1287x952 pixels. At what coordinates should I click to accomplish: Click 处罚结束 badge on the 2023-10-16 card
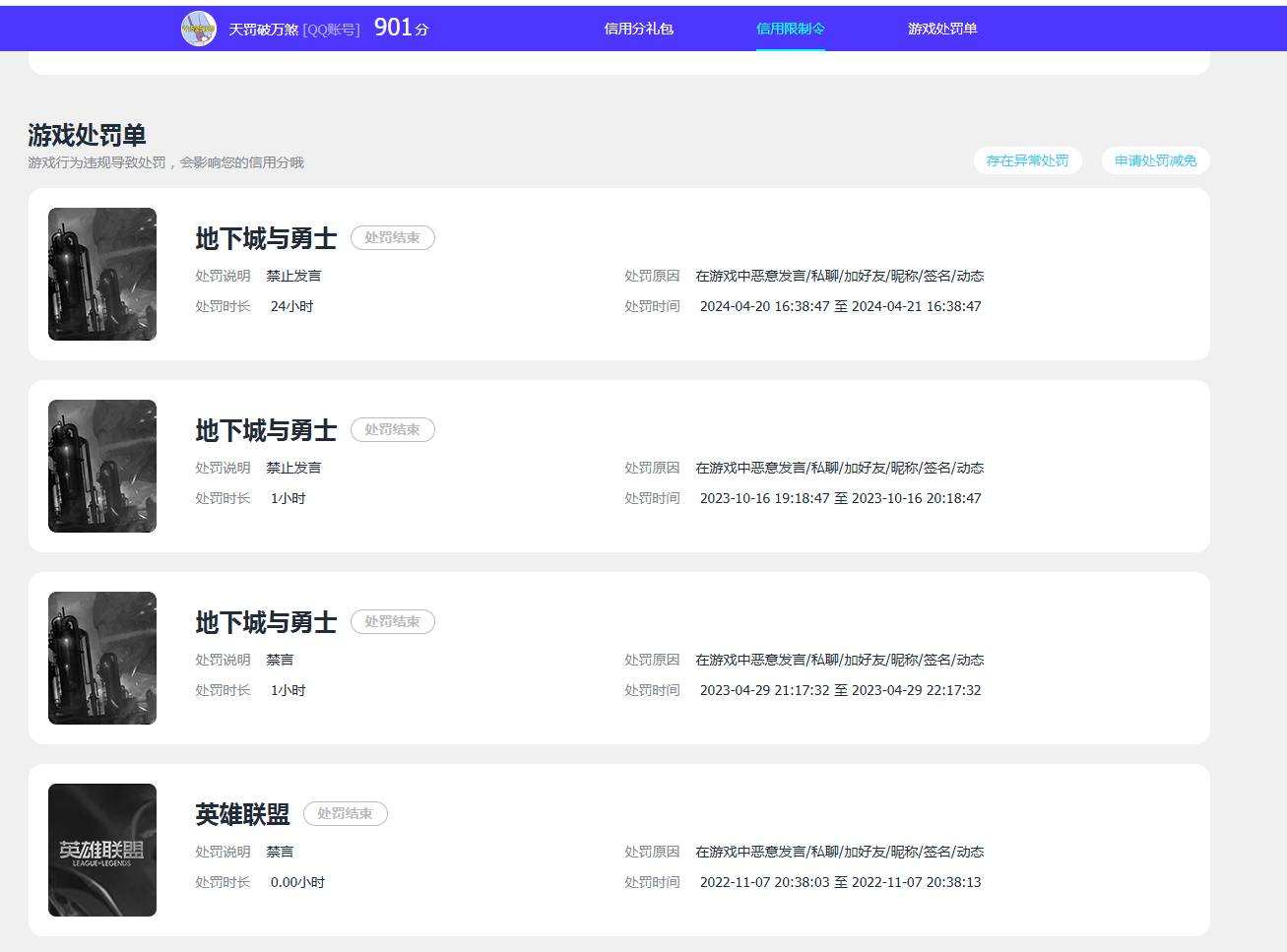pyautogui.click(x=393, y=429)
